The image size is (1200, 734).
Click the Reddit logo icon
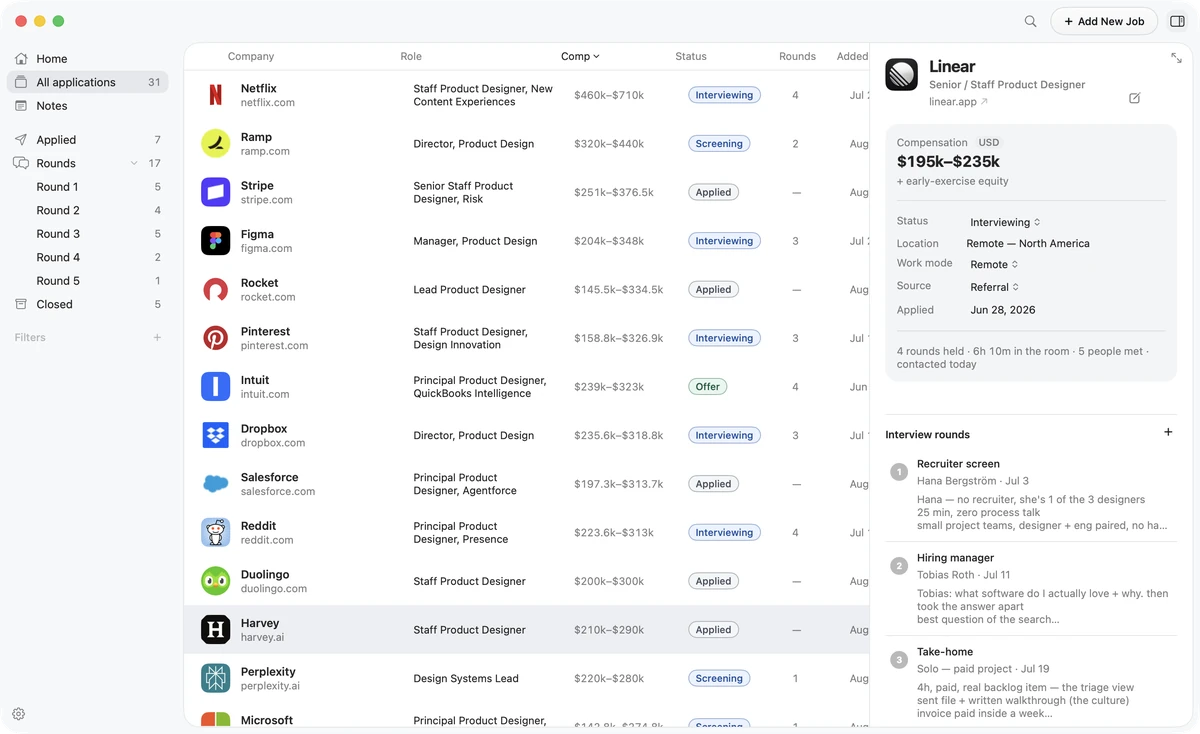click(x=215, y=533)
